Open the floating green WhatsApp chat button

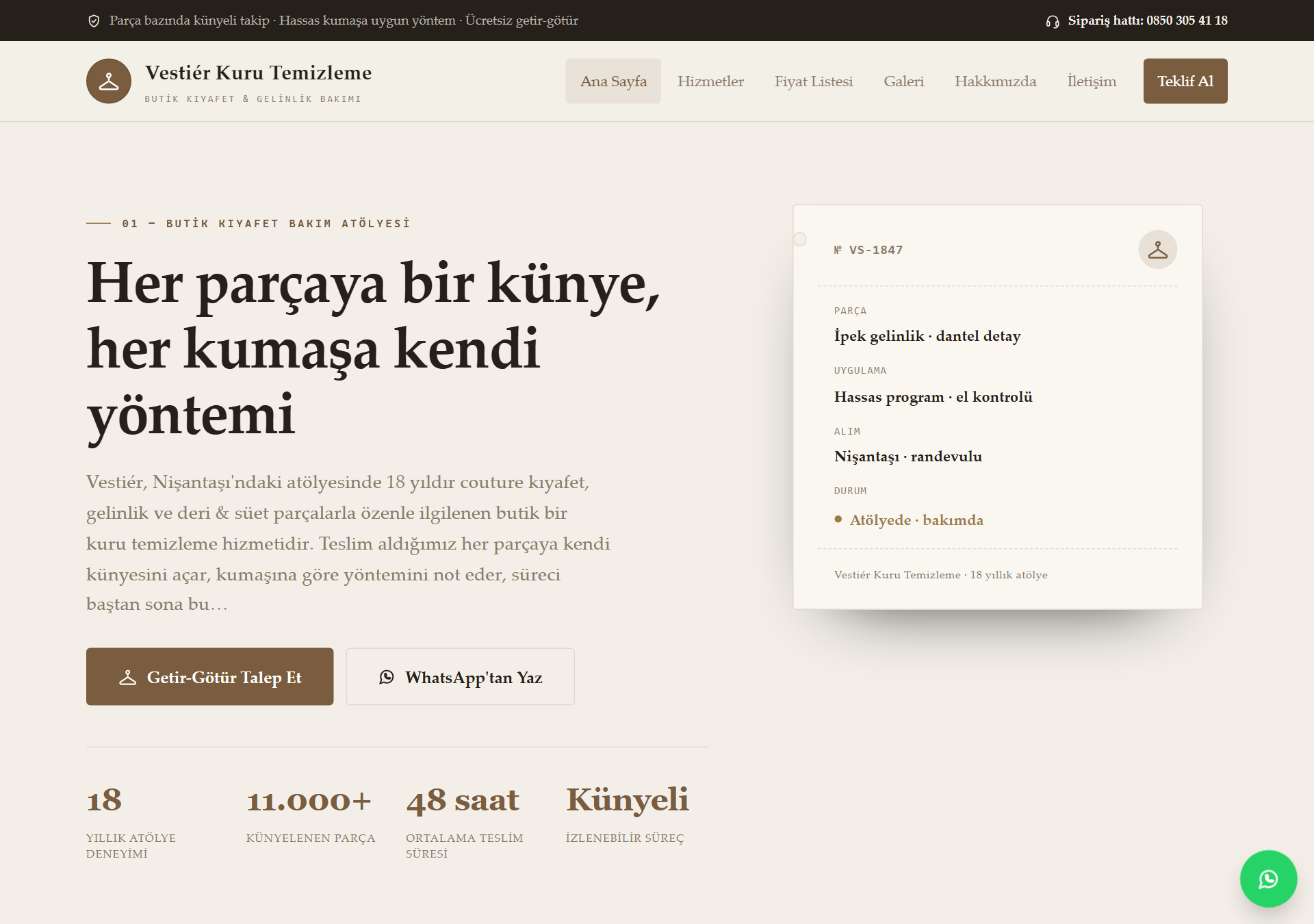(1268, 879)
